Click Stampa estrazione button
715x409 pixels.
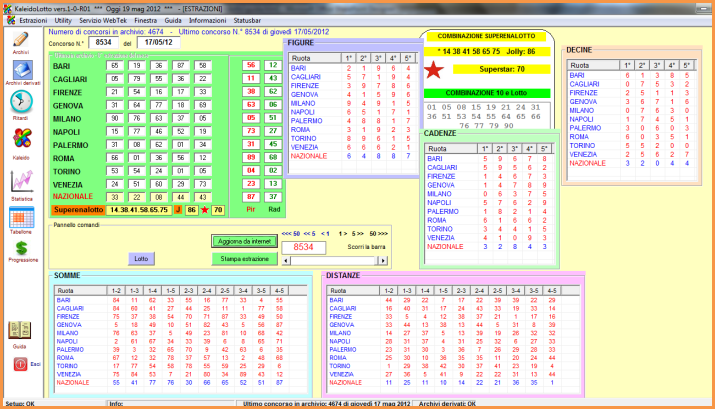244,259
